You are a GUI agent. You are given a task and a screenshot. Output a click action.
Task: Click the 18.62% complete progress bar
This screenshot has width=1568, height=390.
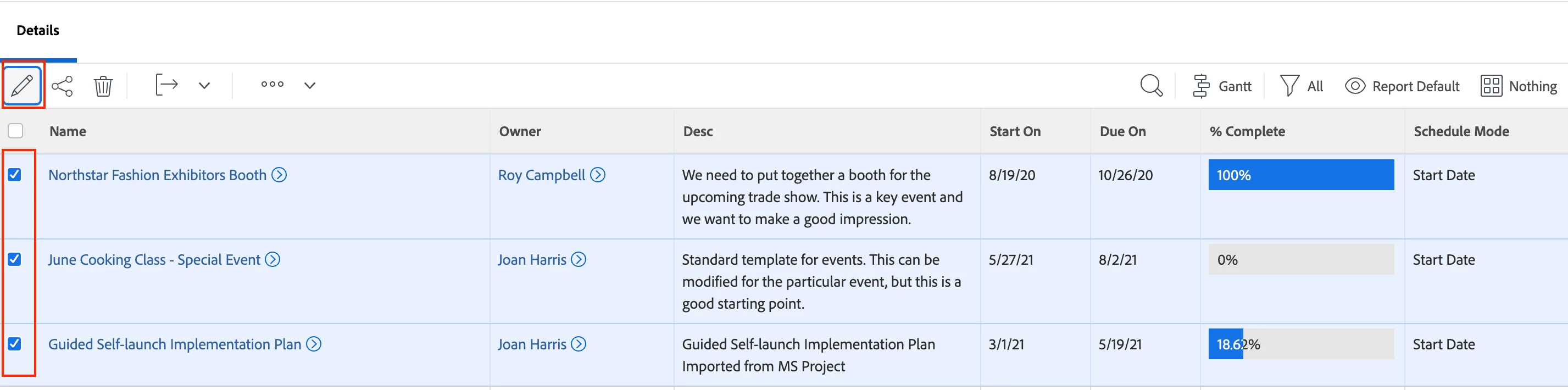(1300, 344)
